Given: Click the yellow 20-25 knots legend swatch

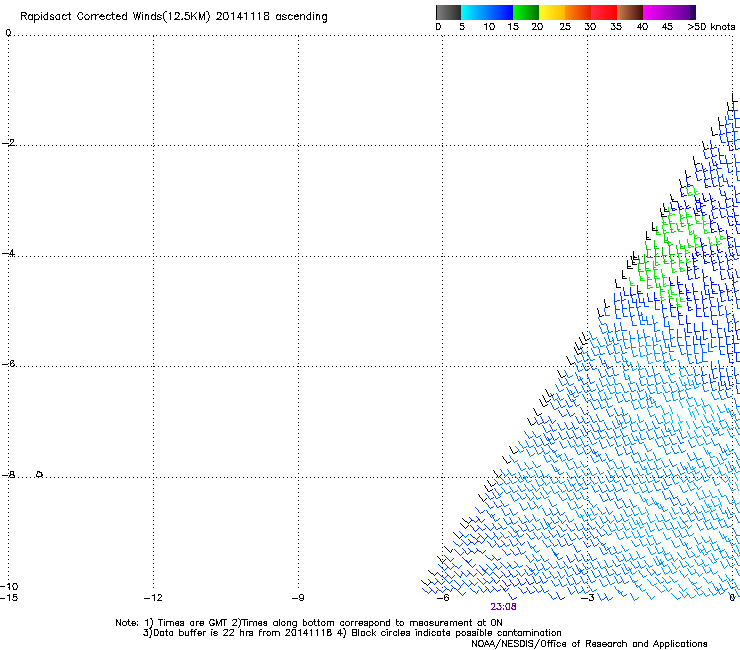Looking at the screenshot, I should pos(552,12).
